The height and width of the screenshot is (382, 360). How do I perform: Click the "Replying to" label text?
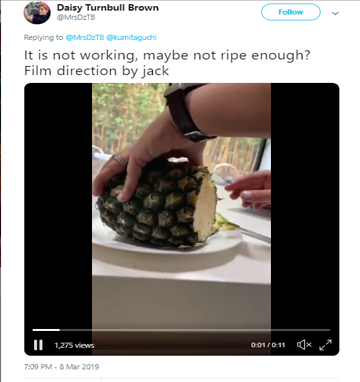pyautogui.click(x=43, y=38)
